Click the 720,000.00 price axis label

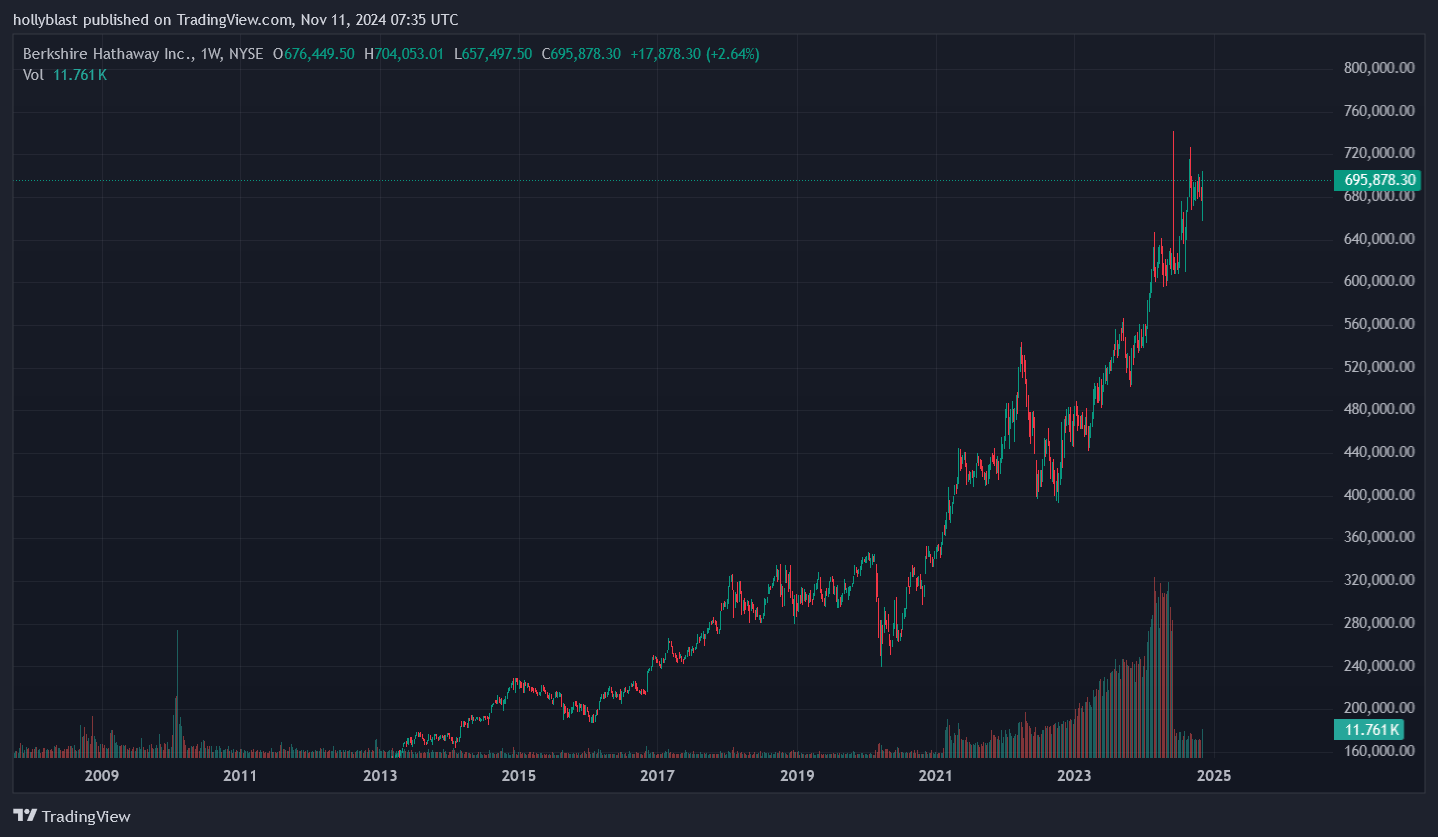click(x=1379, y=153)
